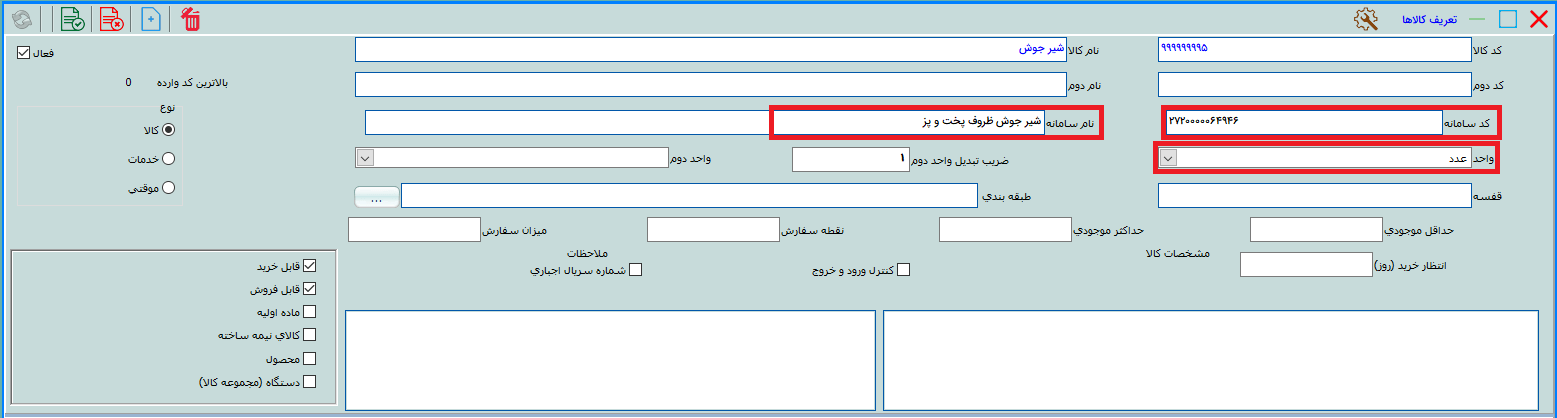Toggle the فعال checkbox
Image resolution: width=1557 pixels, height=418 pixels.
(24, 53)
